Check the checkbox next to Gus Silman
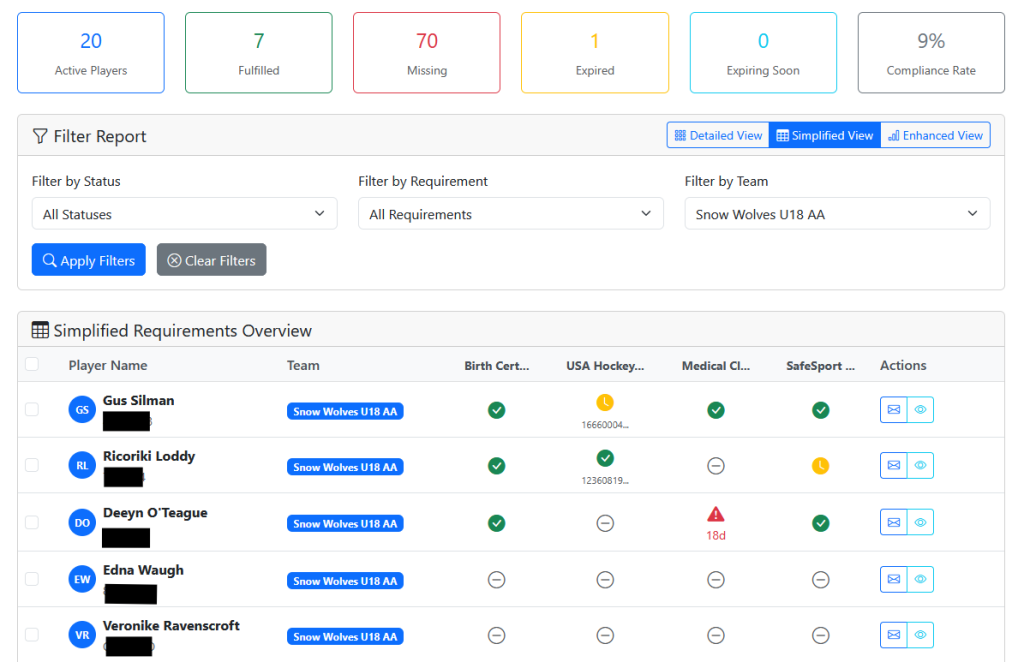 [x=32, y=409]
